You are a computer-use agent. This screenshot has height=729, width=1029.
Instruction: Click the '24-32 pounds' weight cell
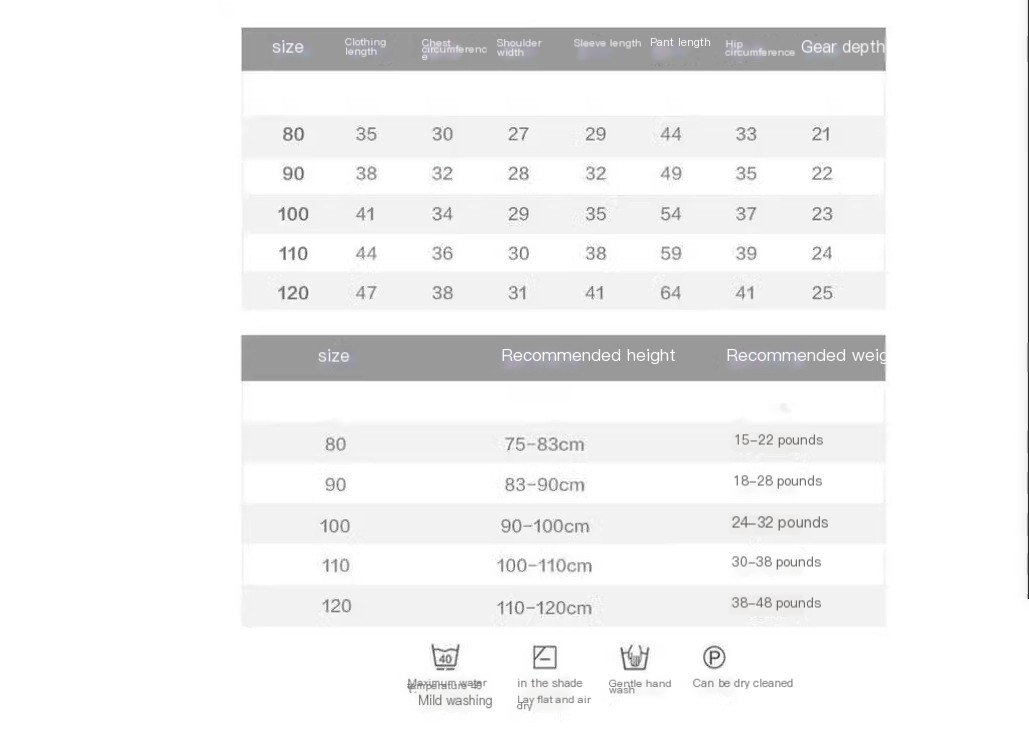tap(780, 522)
